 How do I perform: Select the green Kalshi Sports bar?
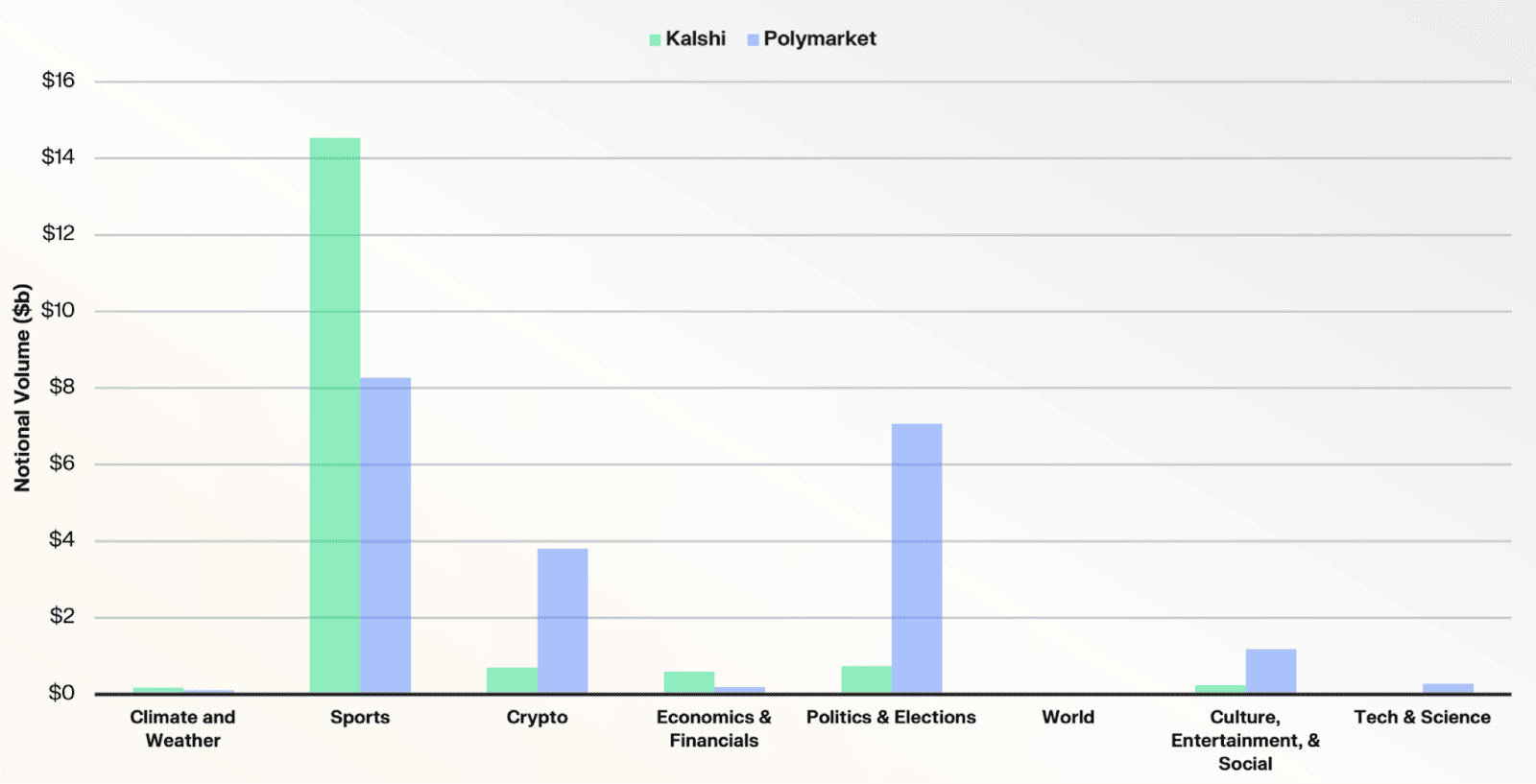[x=335, y=415]
